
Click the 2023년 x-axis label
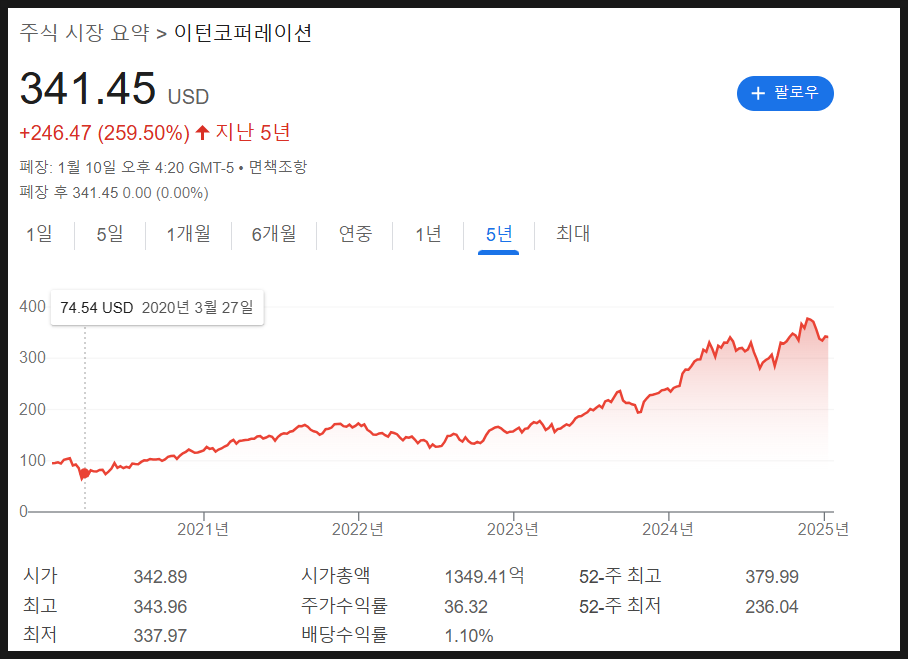click(513, 529)
